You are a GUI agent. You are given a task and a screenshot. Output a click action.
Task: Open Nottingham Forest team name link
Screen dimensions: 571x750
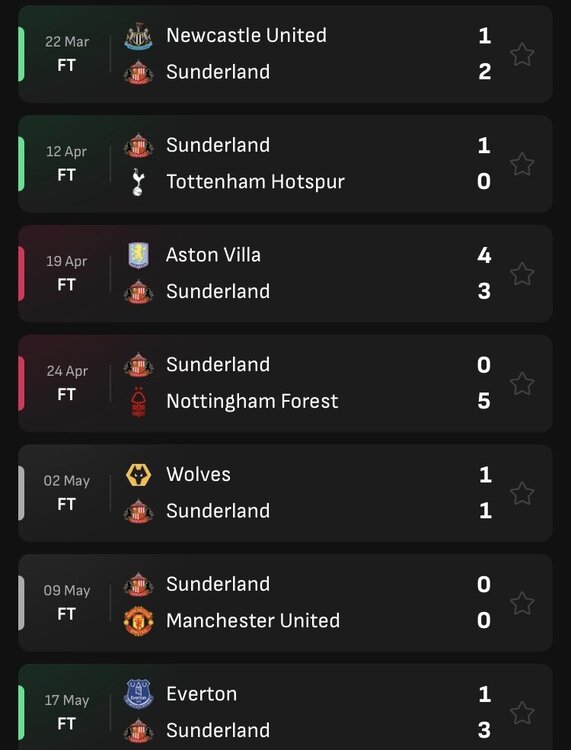pos(252,401)
